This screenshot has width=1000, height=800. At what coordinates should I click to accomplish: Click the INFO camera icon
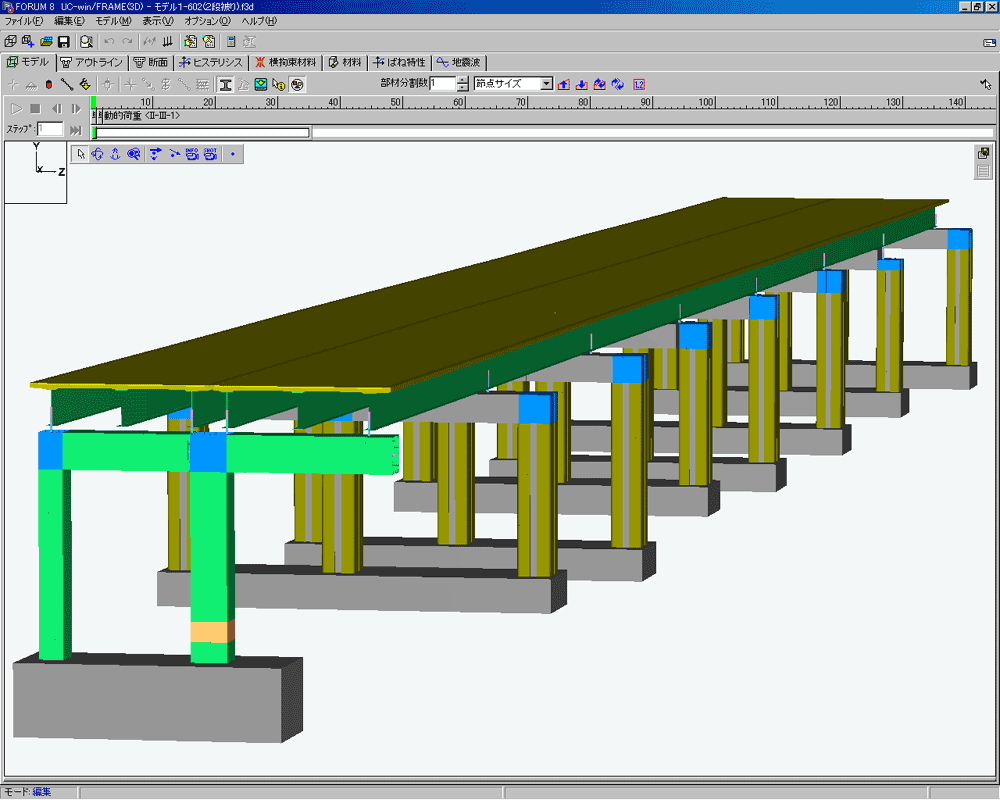(x=191, y=154)
